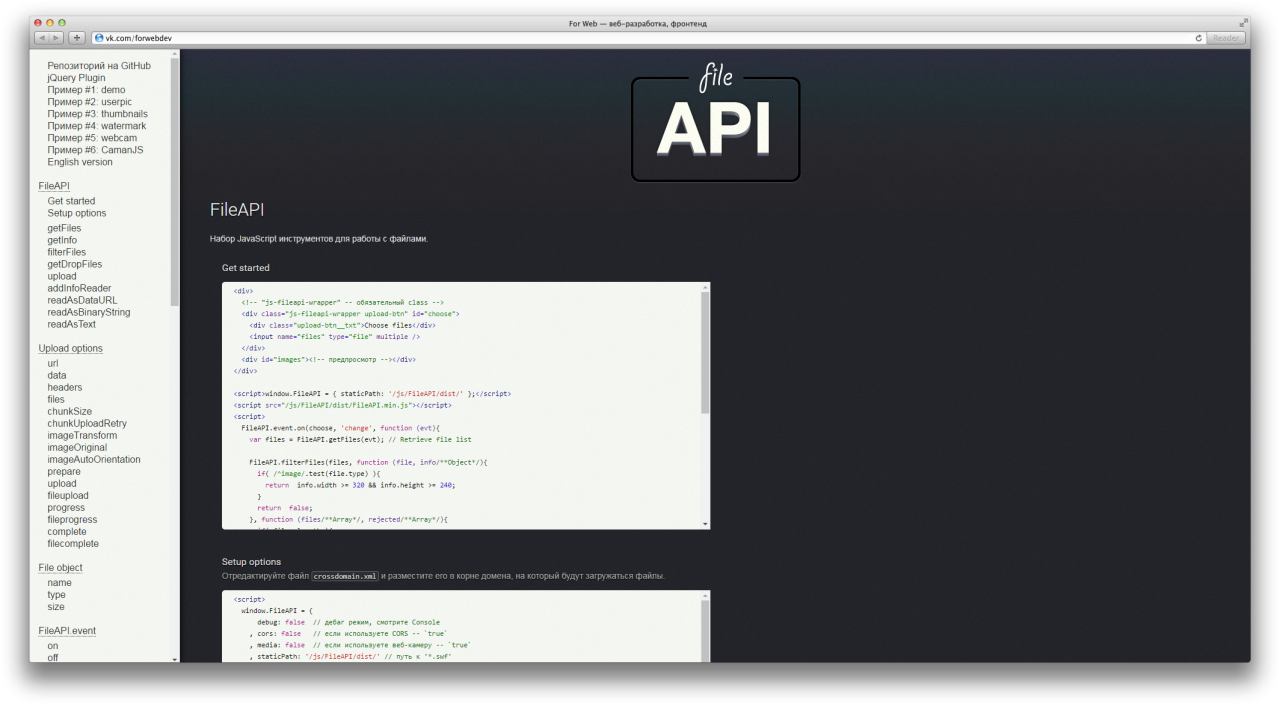Enter fullscreen with the top-right arrows icon
The height and width of the screenshot is (705, 1280).
tap(1244, 23)
